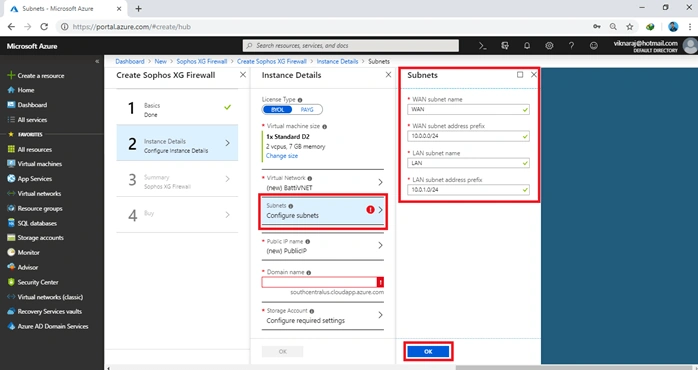Expand the Public IP name setting
The height and width of the screenshot is (370, 698).
323,246
